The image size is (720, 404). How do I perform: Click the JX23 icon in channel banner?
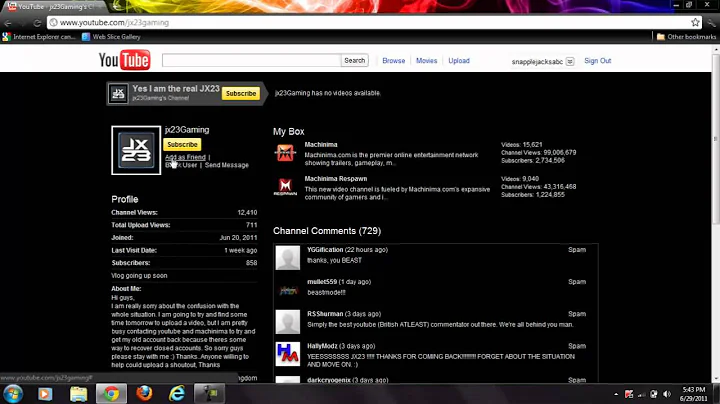click(118, 93)
